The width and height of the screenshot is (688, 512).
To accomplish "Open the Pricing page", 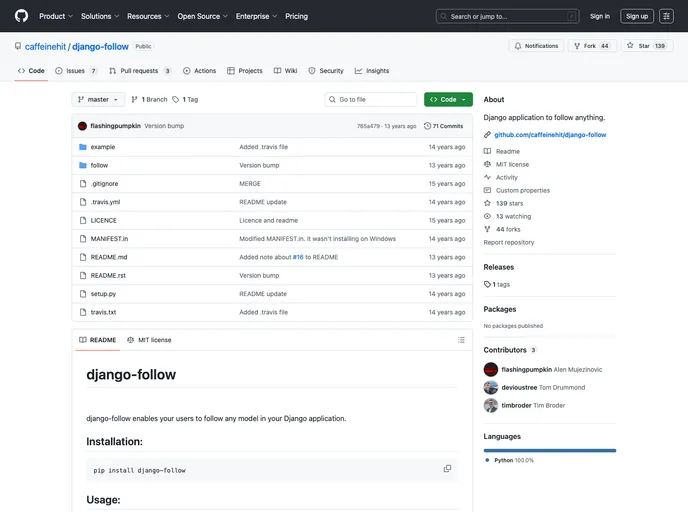I will point(296,16).
